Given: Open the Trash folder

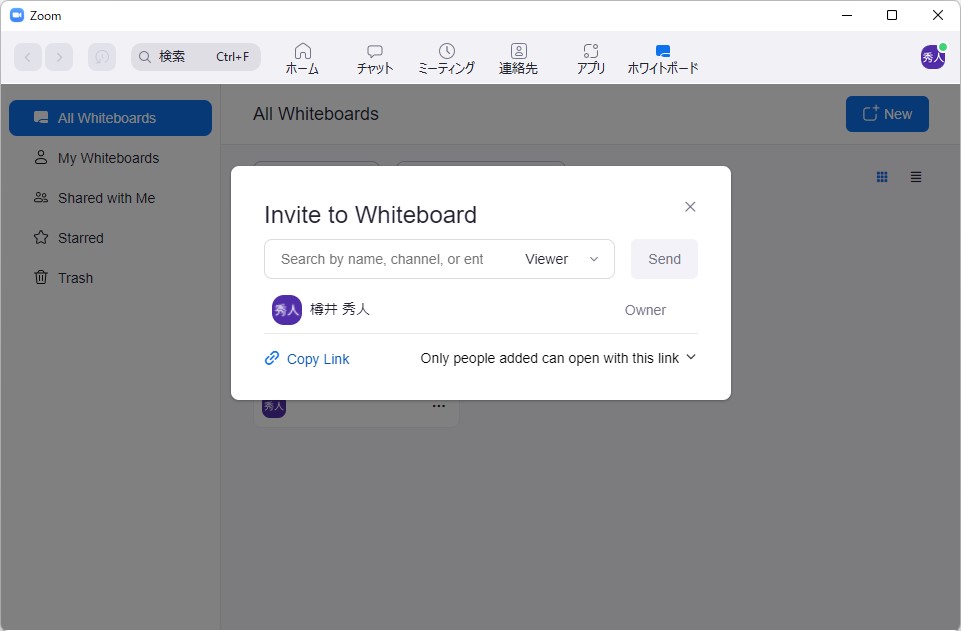Looking at the screenshot, I should pyautogui.click(x=110, y=278).
